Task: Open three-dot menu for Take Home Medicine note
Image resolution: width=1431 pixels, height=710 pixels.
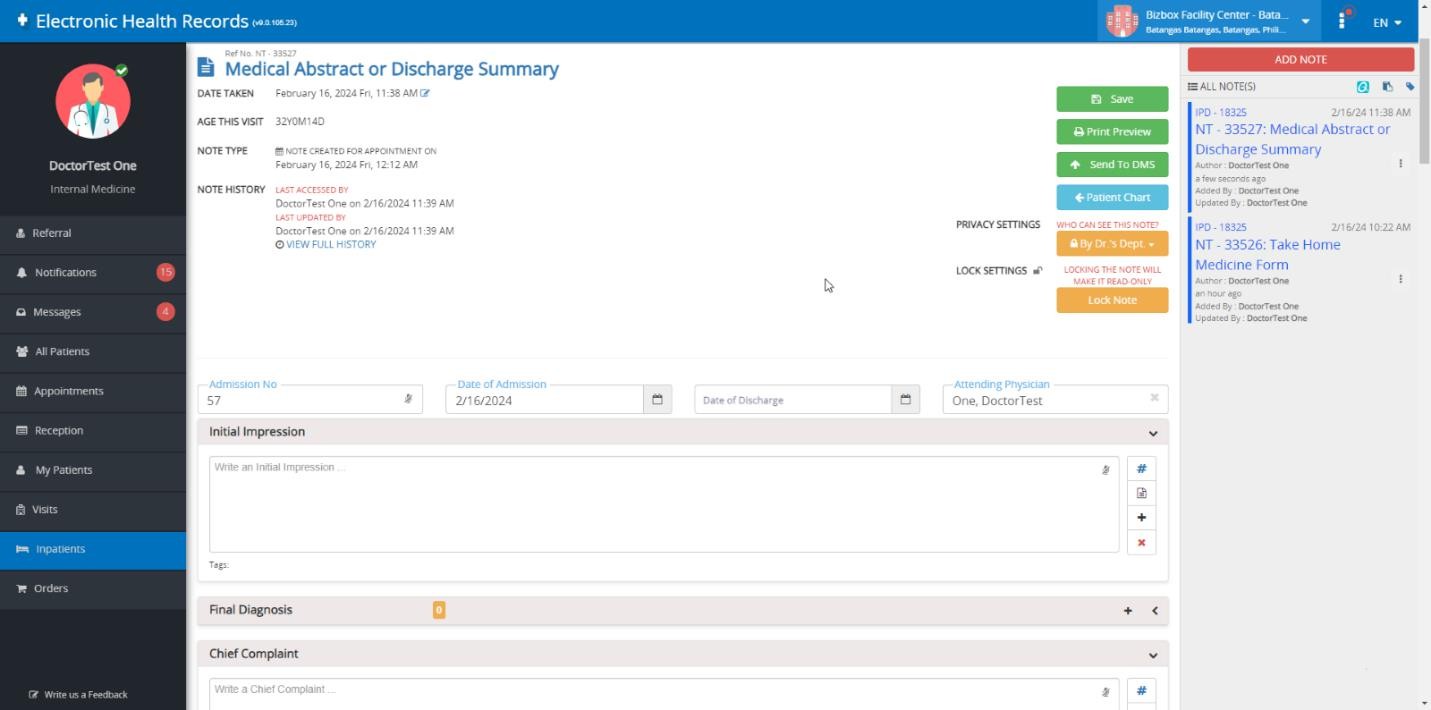Action: click(1400, 280)
